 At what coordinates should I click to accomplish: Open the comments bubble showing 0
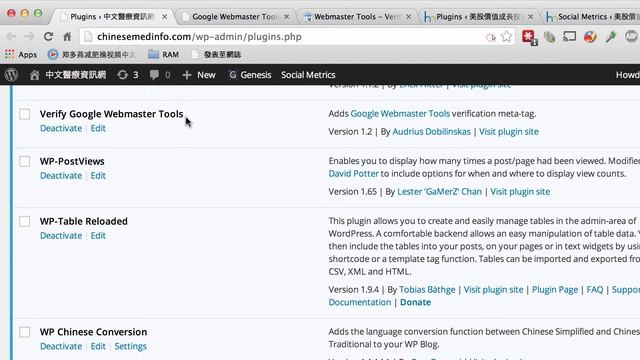[160, 75]
